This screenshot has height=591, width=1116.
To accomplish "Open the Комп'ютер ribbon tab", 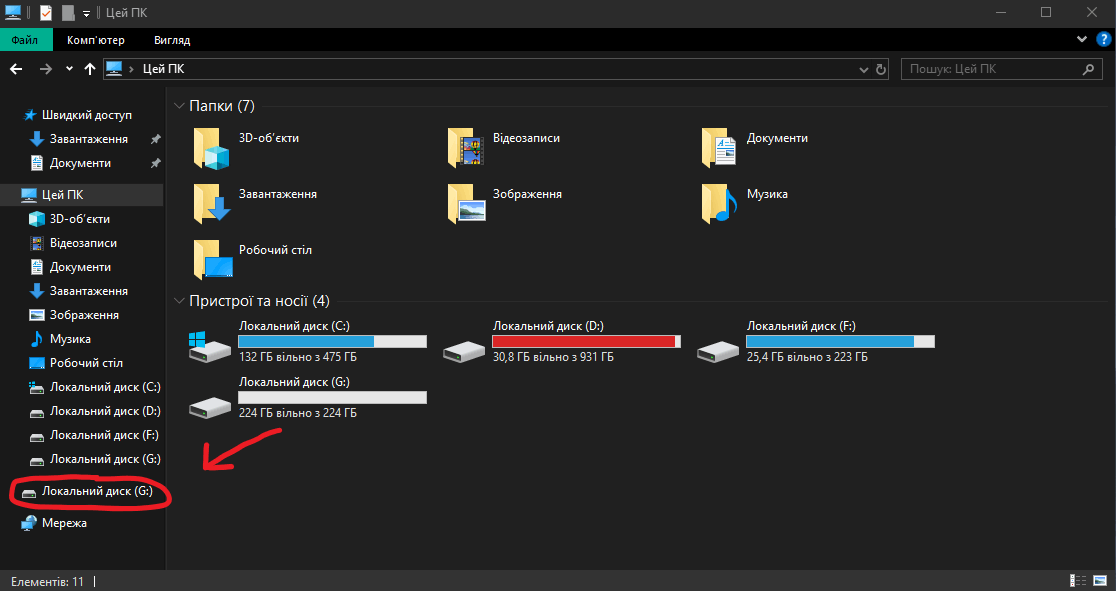I will coord(96,40).
